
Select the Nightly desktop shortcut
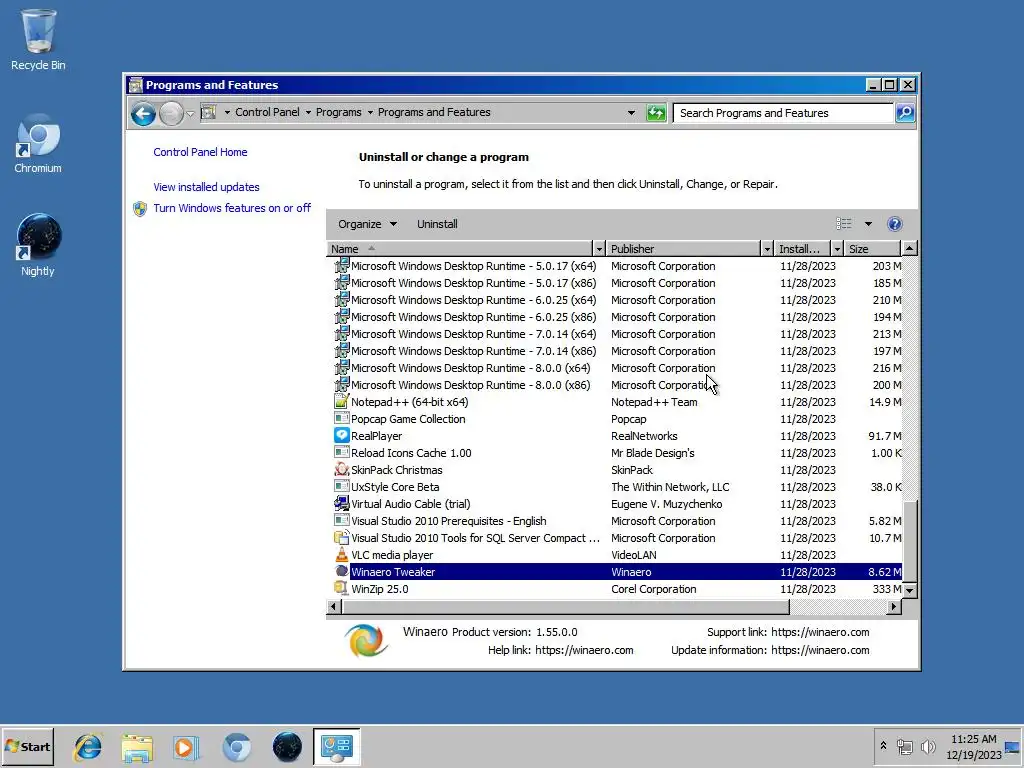click(x=38, y=246)
